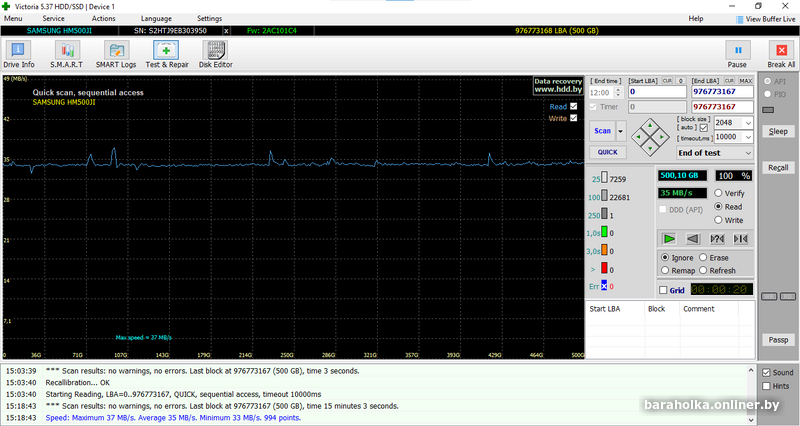Viewport: 800px width, 426px height.
Task: Open the timeout 10000 dropdown
Action: [748, 137]
